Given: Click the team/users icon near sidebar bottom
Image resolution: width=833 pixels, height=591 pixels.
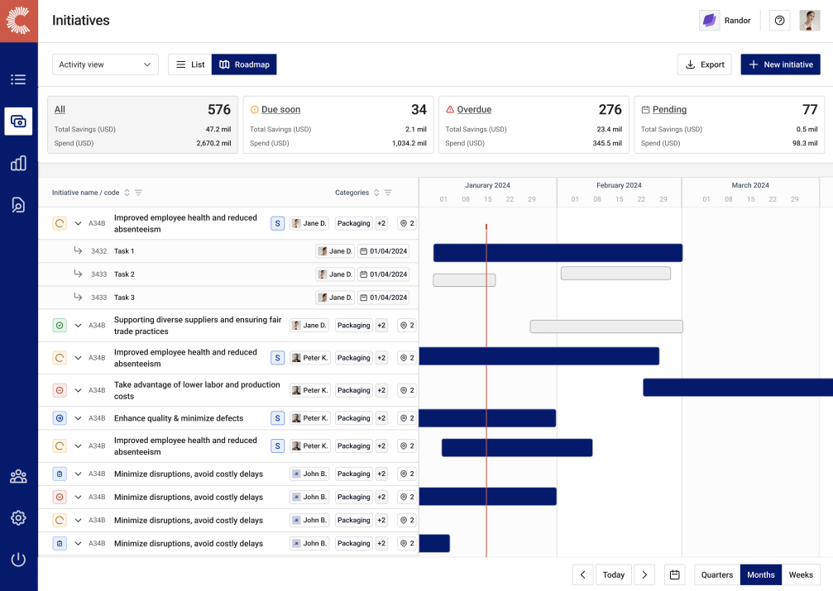Looking at the screenshot, I should pyautogui.click(x=18, y=477).
